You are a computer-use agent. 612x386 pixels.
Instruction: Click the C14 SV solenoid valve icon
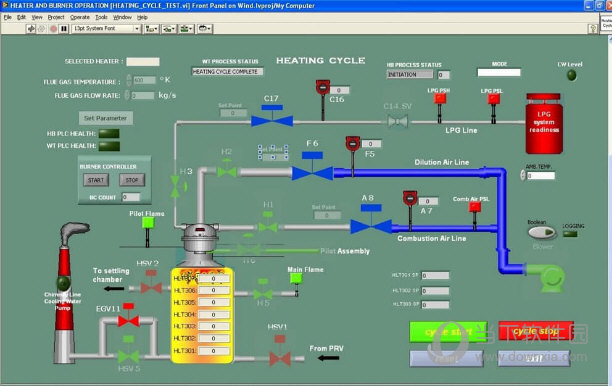(398, 122)
